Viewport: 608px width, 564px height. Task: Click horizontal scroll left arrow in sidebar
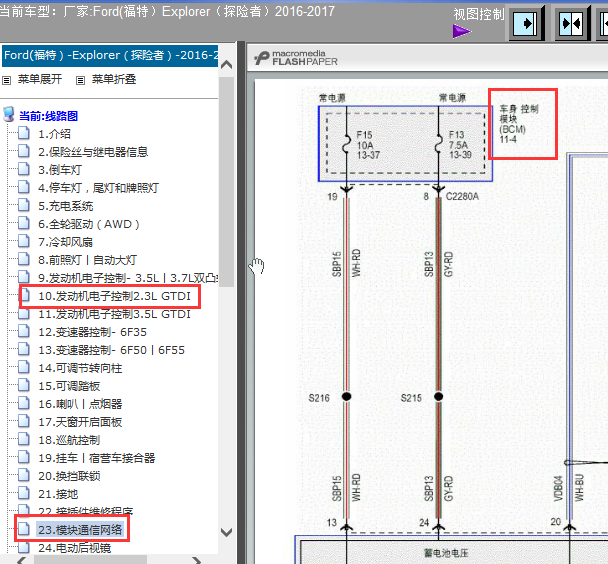tap(22, 560)
